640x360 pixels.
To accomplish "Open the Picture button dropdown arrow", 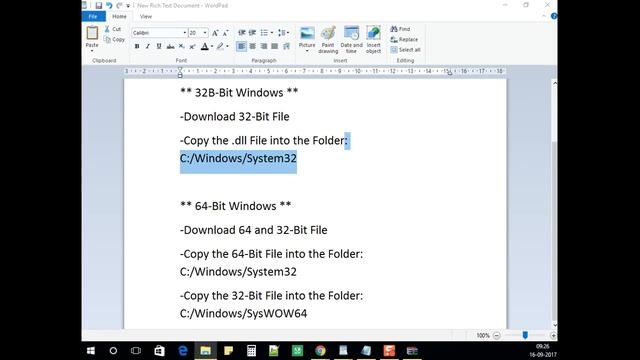I will point(307,51).
